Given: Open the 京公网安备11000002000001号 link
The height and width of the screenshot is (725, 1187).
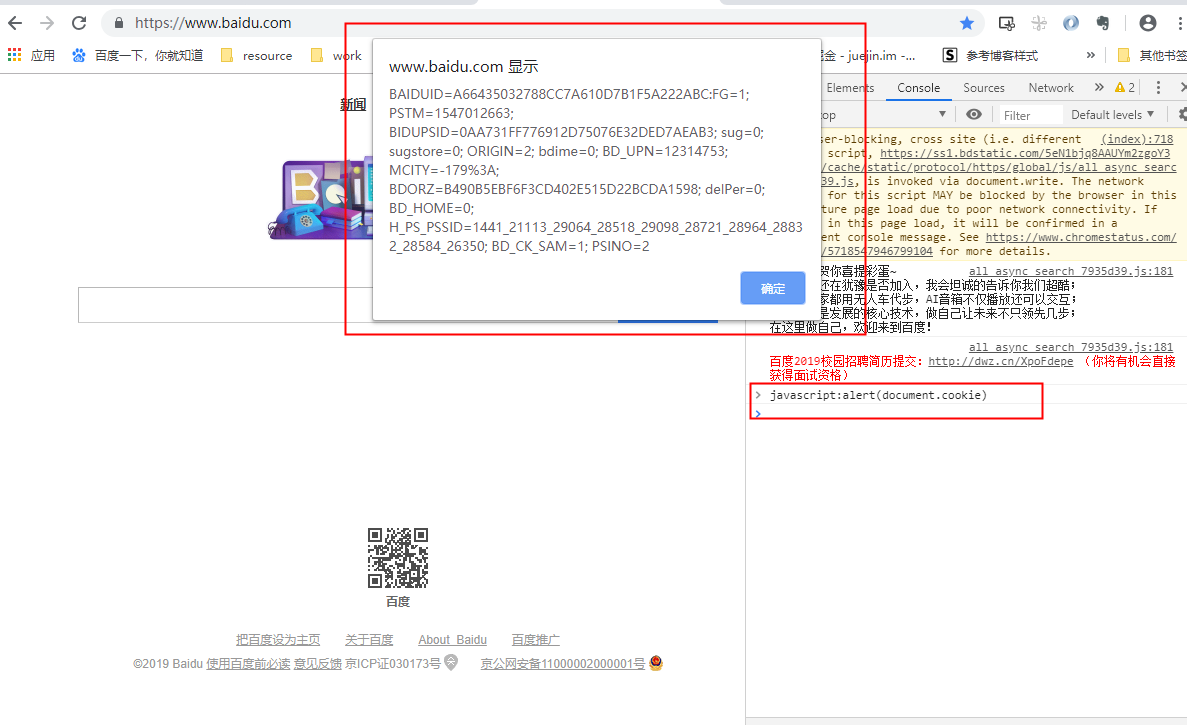Looking at the screenshot, I should [x=562, y=664].
